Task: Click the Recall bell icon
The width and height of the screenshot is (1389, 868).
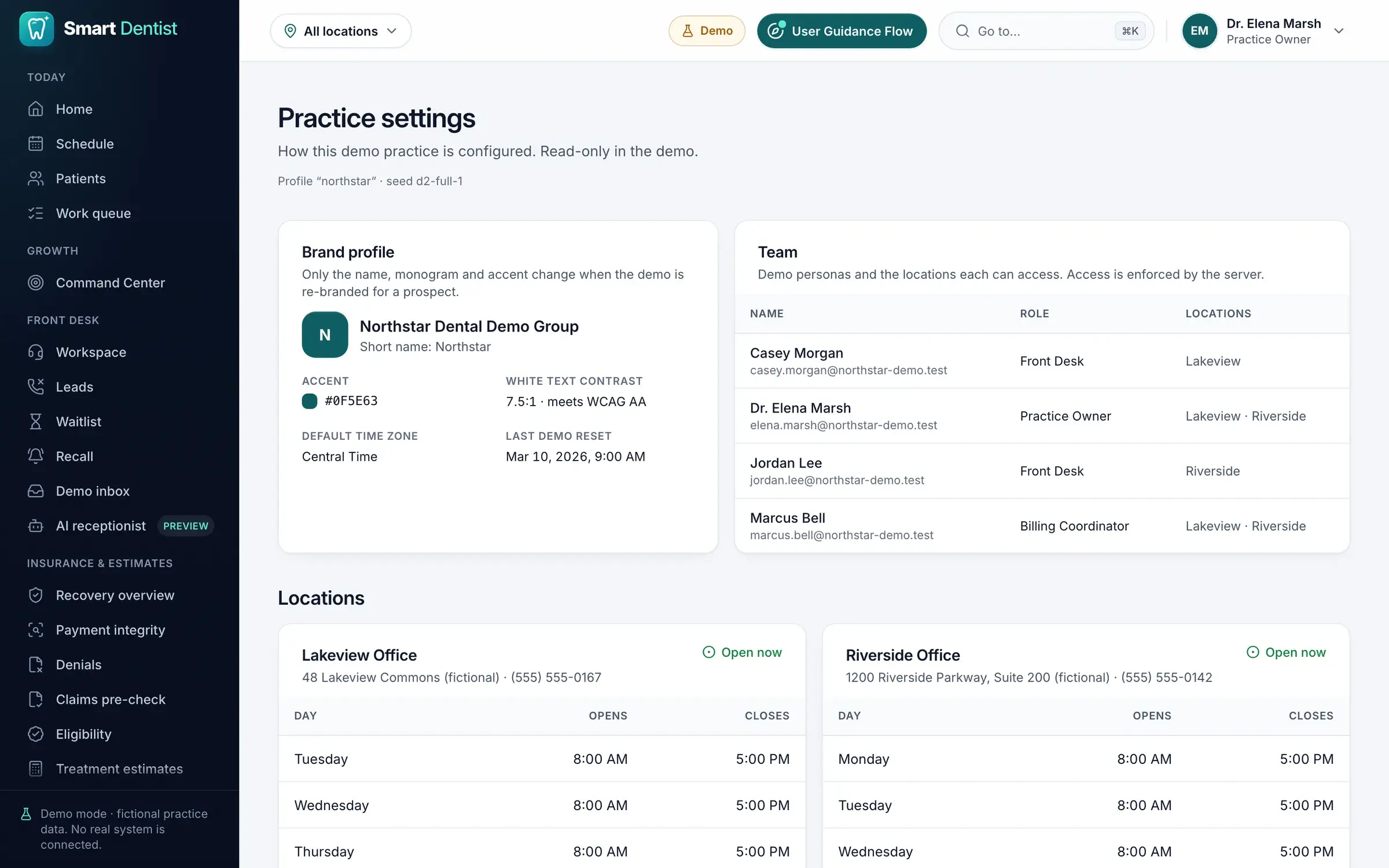Action: pos(36,456)
